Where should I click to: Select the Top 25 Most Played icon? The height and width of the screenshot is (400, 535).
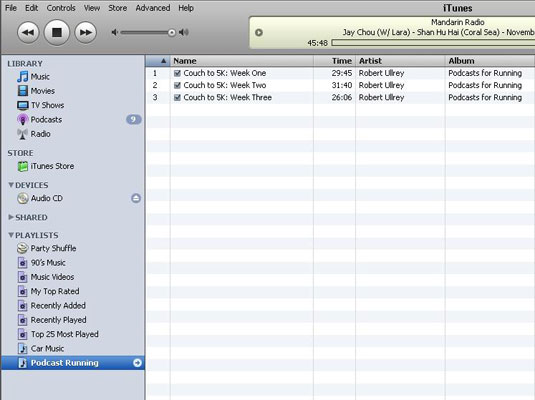(22, 334)
